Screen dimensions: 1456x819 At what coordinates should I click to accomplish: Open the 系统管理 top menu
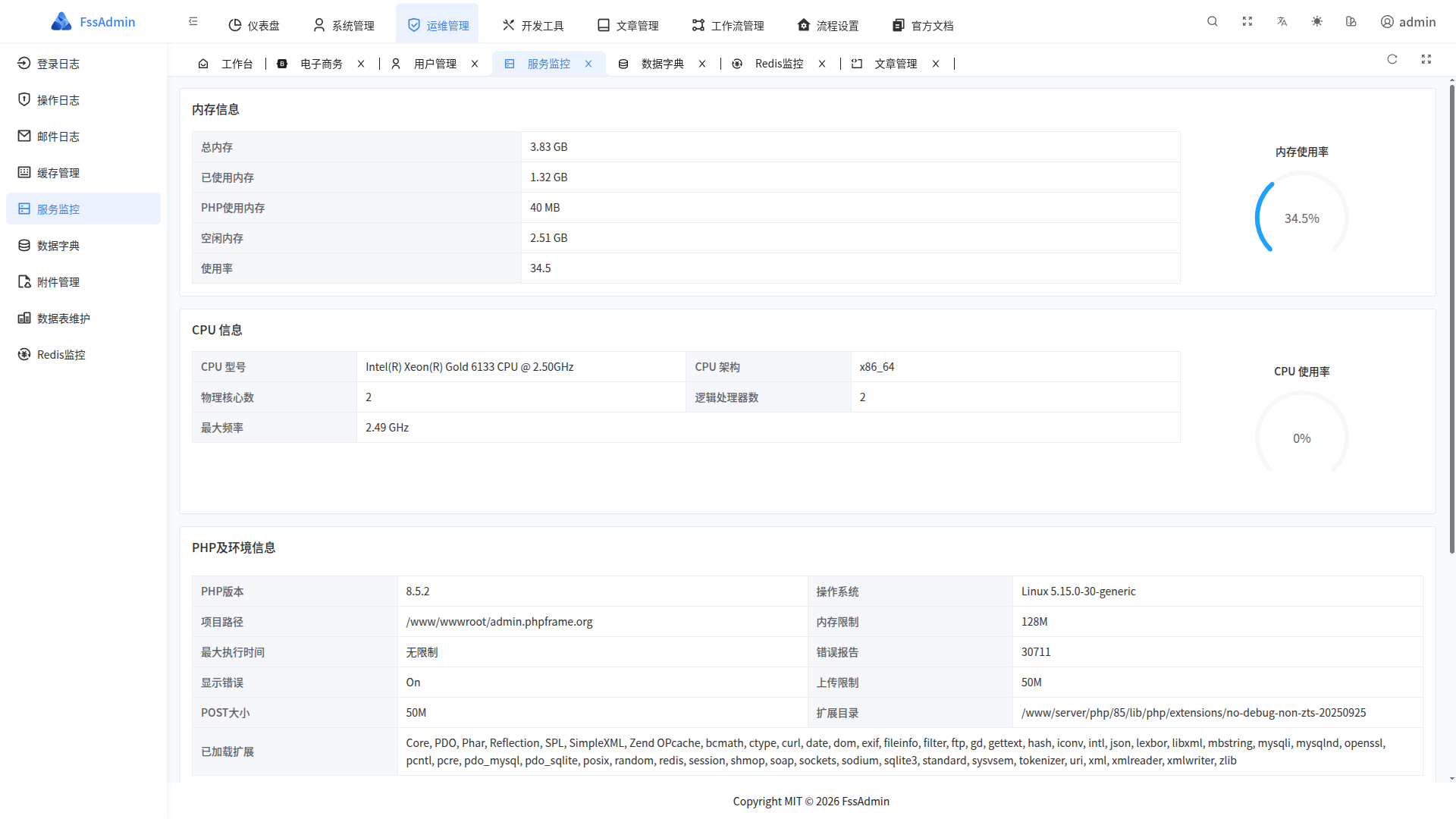(344, 26)
